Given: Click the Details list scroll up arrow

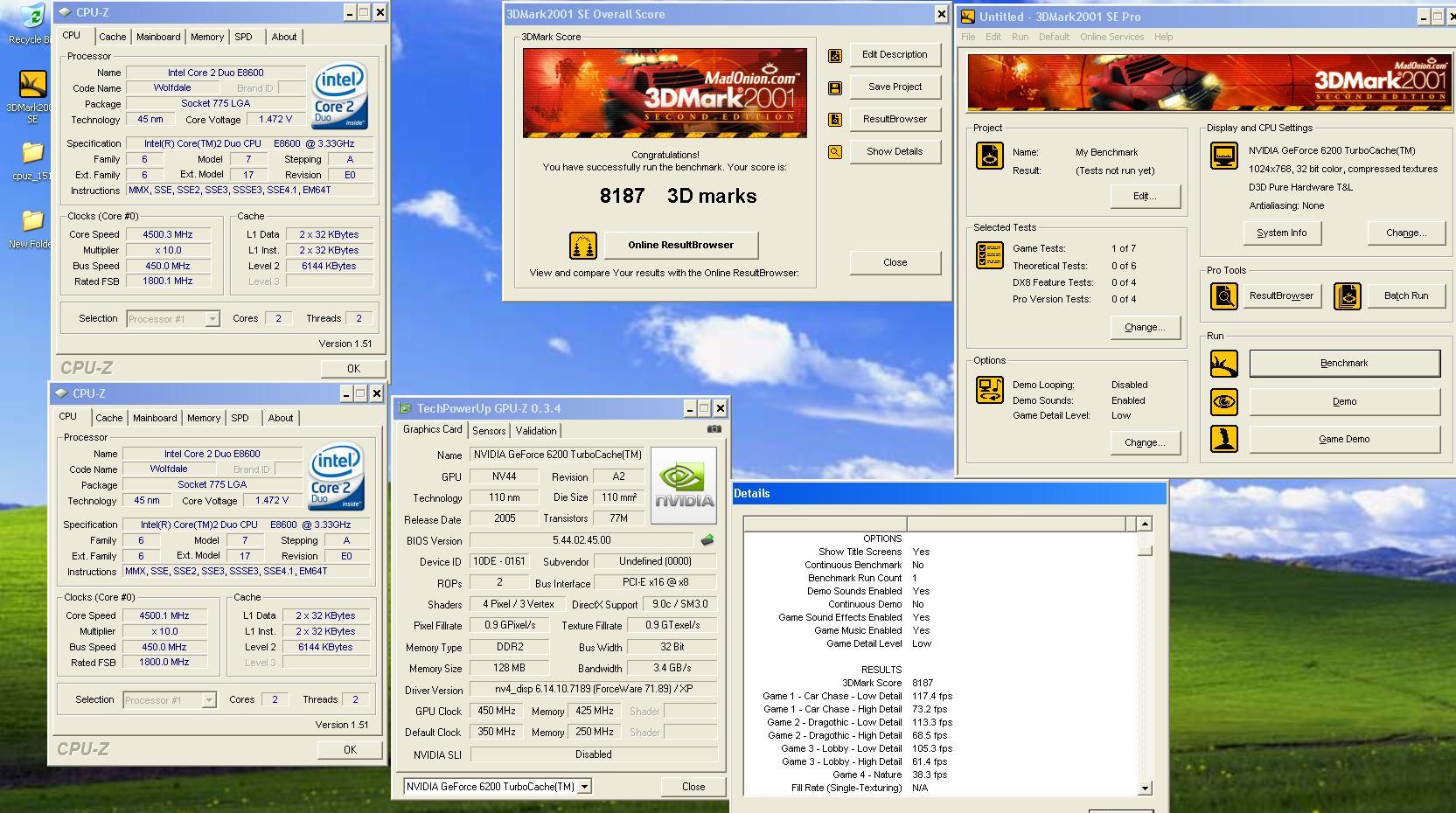Looking at the screenshot, I should pyautogui.click(x=1145, y=524).
